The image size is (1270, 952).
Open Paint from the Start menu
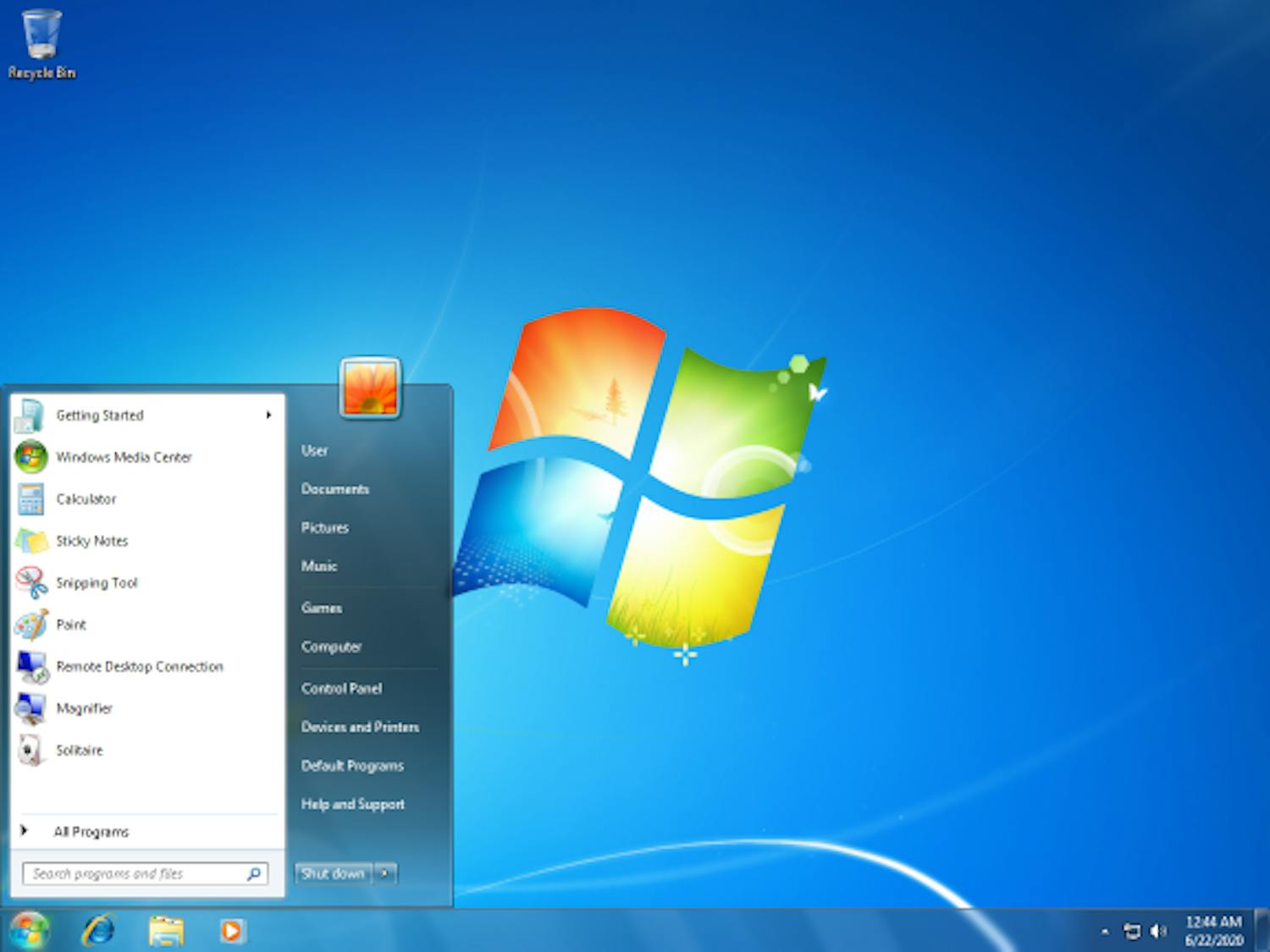[71, 625]
